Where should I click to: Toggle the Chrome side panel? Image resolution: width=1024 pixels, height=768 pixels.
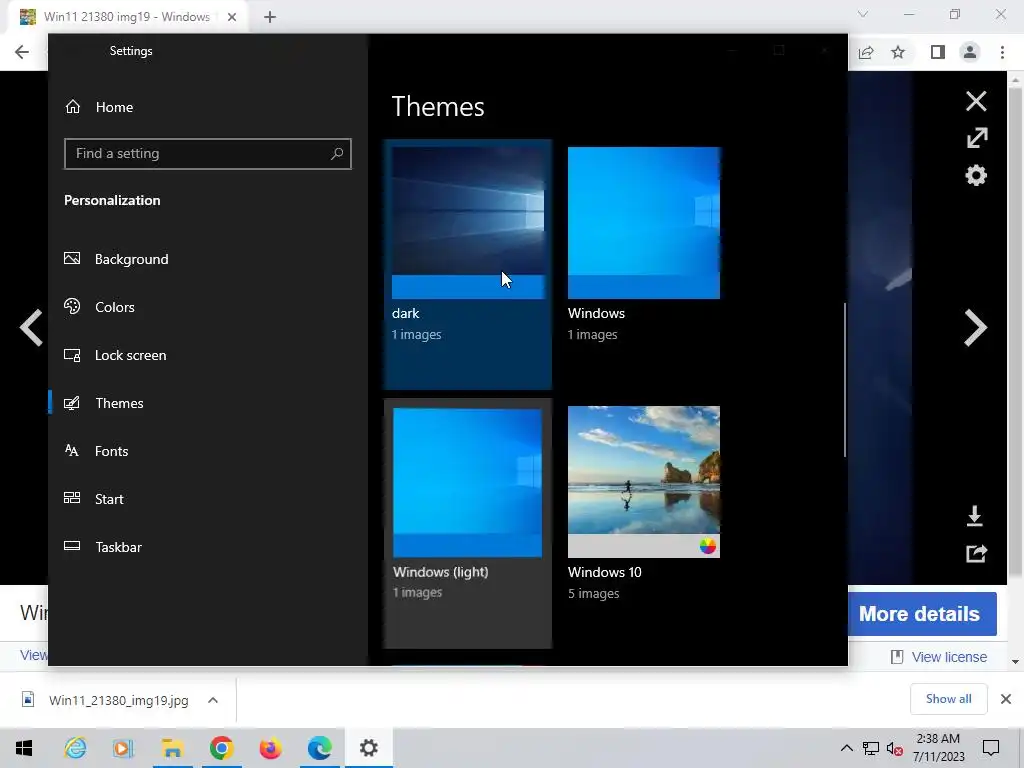[938, 52]
